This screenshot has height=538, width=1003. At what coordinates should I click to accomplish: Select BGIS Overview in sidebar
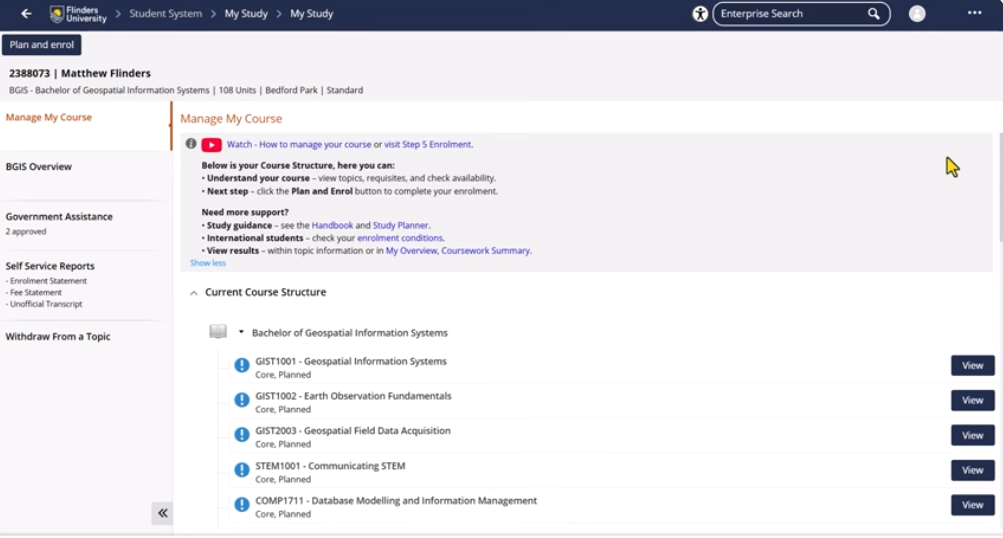pos(39,167)
